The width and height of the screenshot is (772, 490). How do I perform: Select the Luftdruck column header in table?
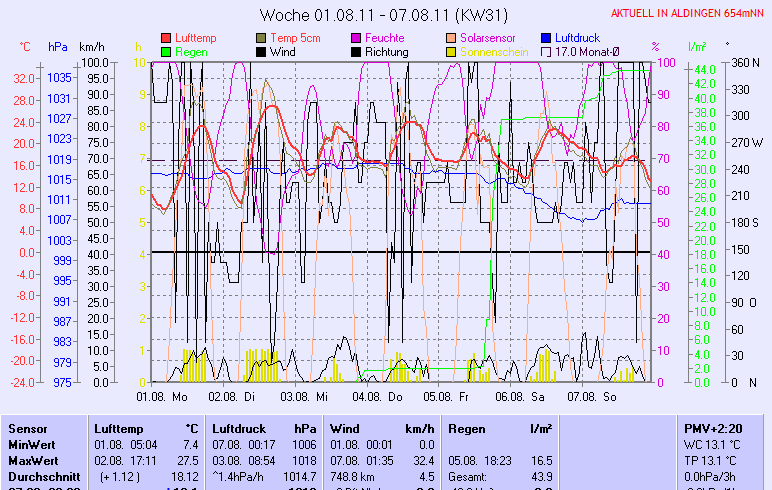(240, 428)
